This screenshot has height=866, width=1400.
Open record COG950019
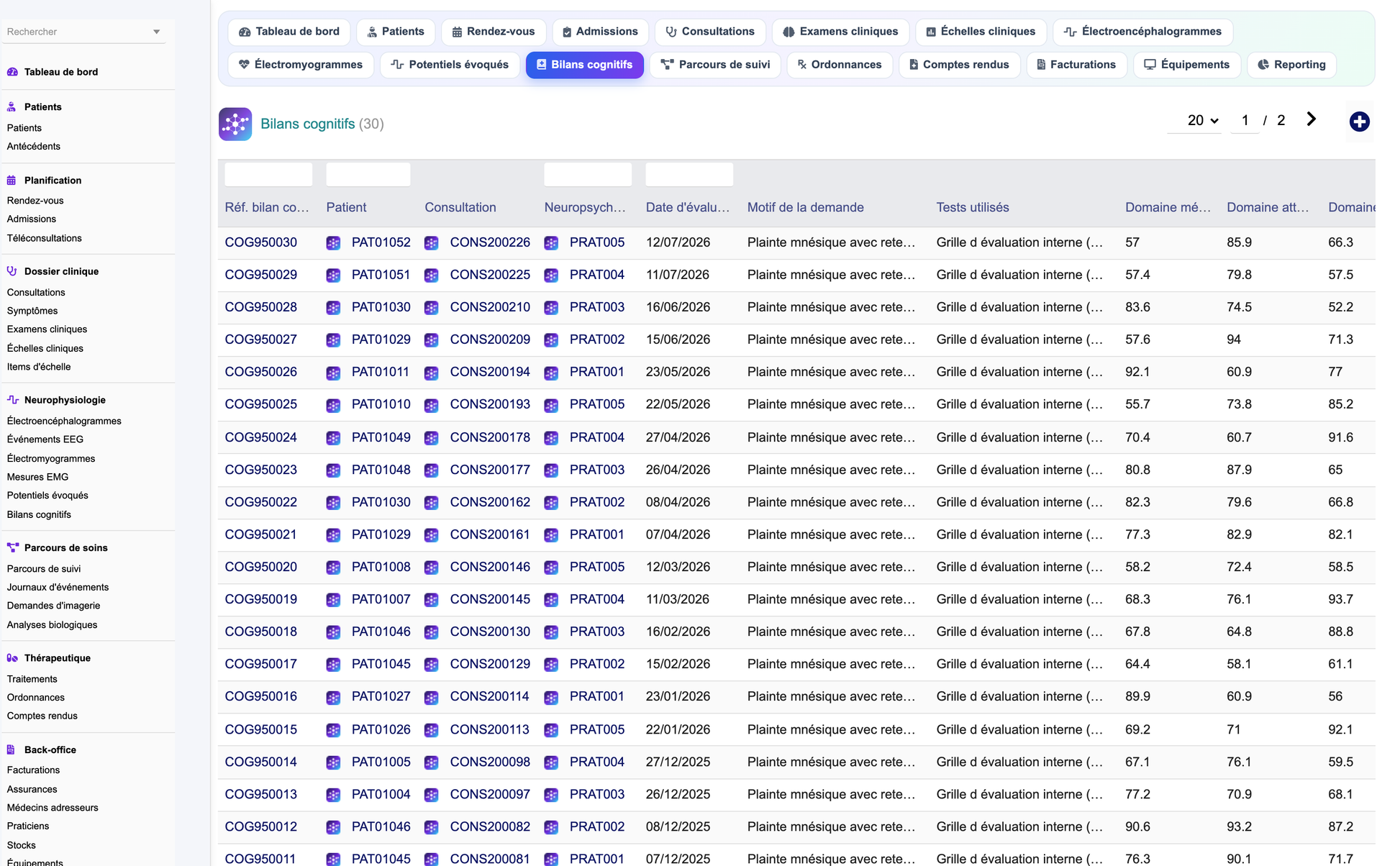point(261,599)
